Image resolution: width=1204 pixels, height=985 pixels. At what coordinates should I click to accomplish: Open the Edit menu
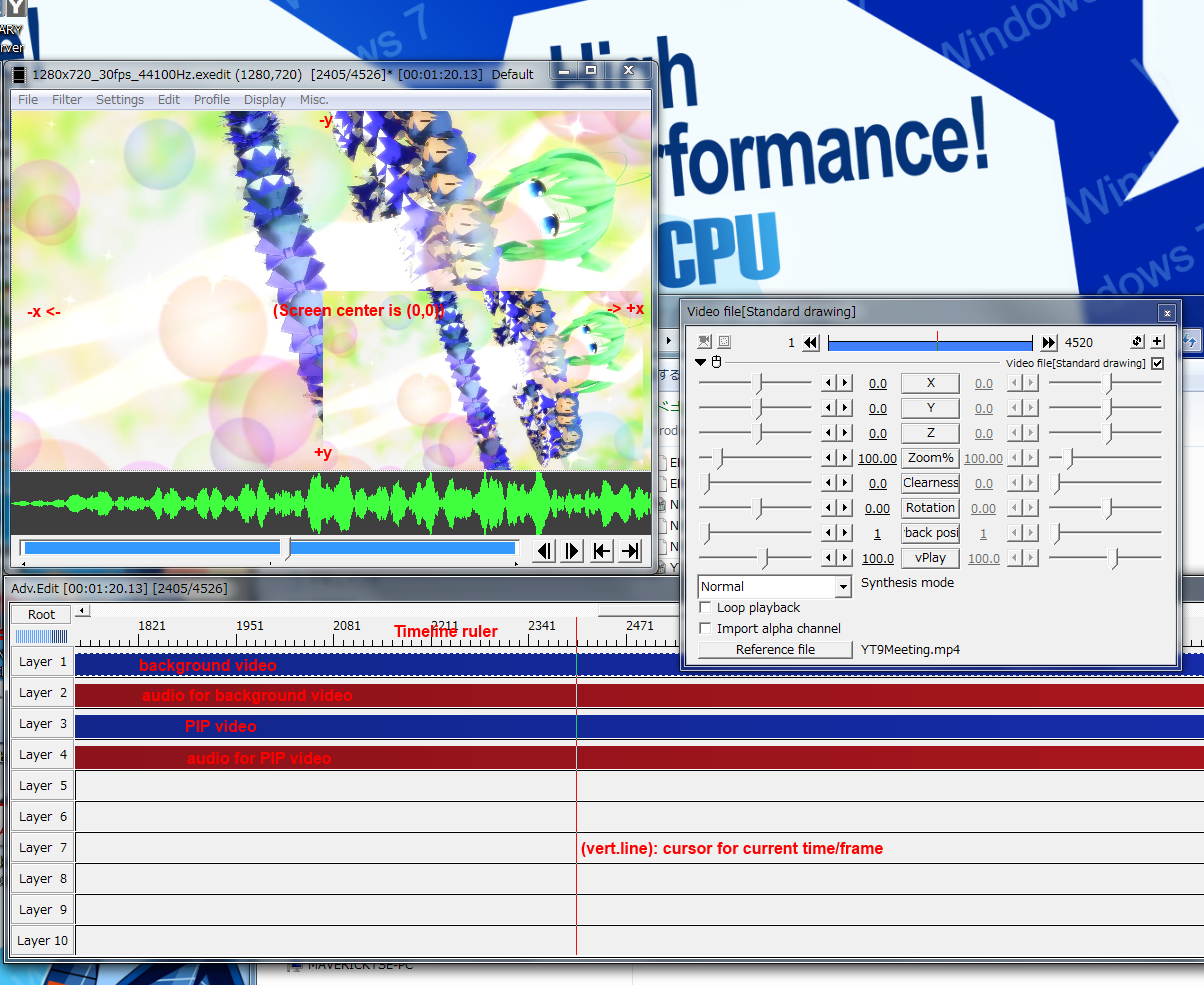coord(169,100)
